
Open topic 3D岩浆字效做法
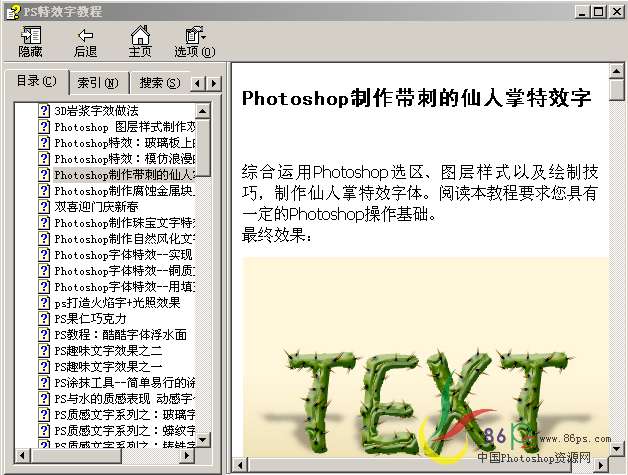coord(97,111)
